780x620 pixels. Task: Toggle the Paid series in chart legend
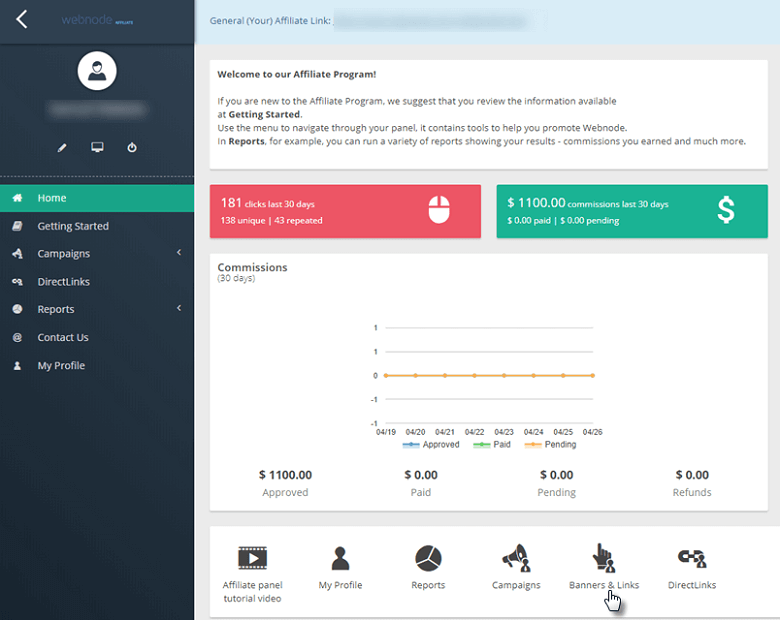[492, 444]
